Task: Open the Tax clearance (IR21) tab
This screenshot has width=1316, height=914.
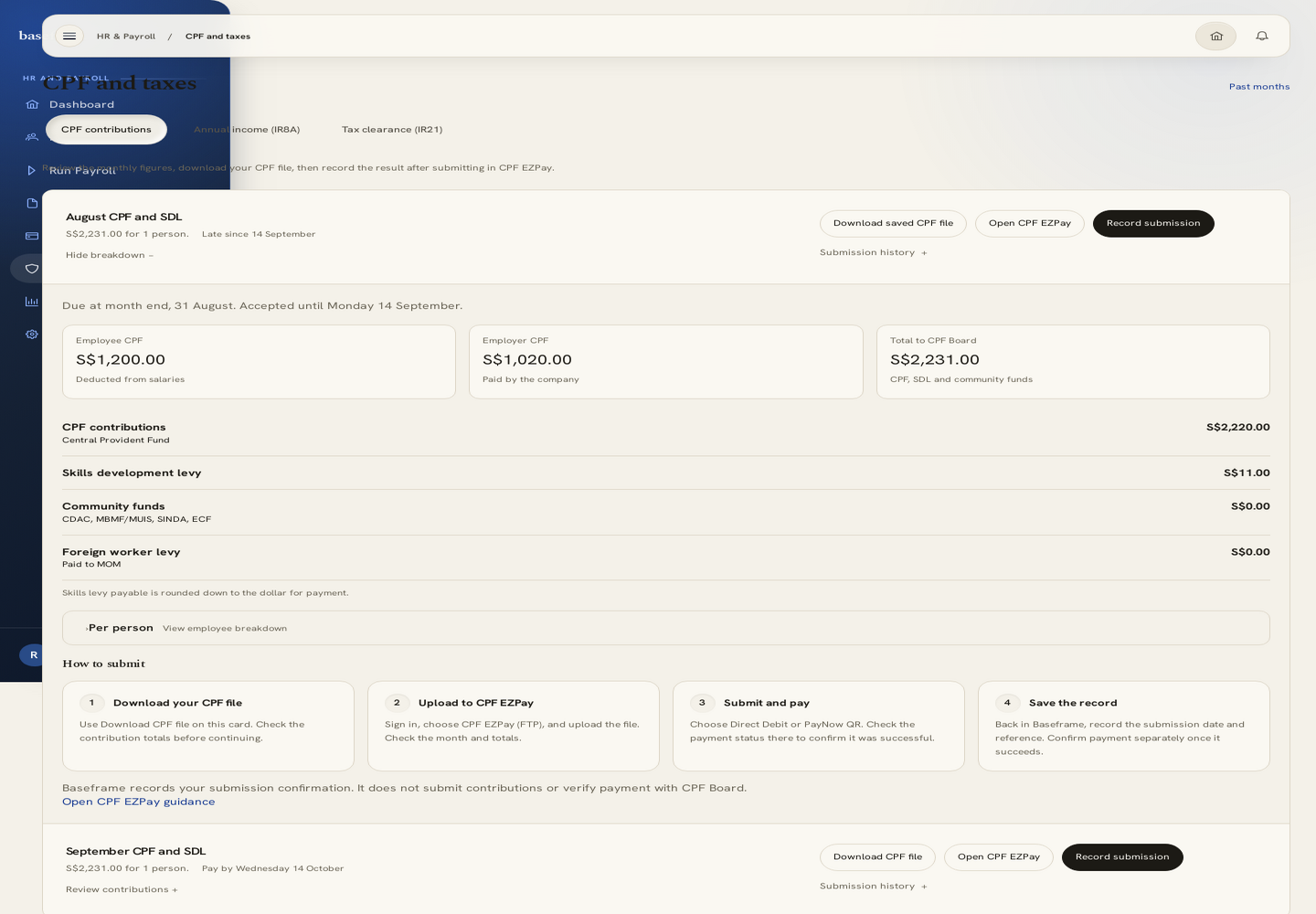Action: pos(392,130)
